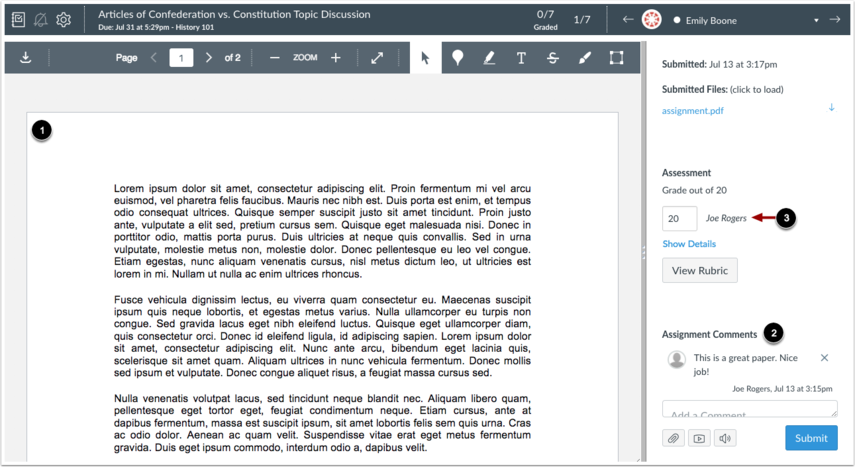Viewport: 855px width, 467px height.
Task: Record a media comment
Action: [x=699, y=438]
